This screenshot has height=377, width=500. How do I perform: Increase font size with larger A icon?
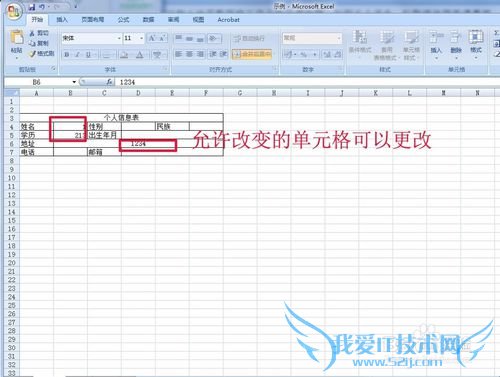152,38
